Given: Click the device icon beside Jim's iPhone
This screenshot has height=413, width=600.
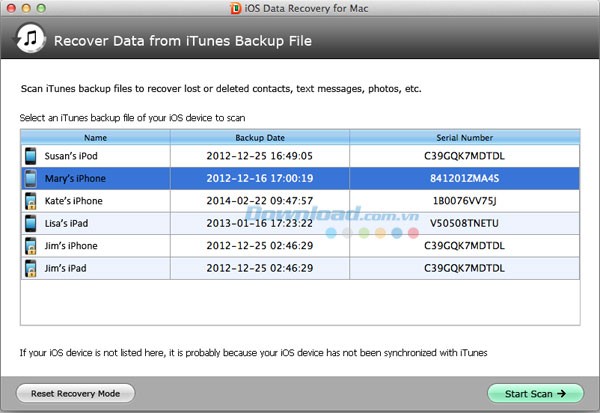Looking at the screenshot, I should click(30, 246).
